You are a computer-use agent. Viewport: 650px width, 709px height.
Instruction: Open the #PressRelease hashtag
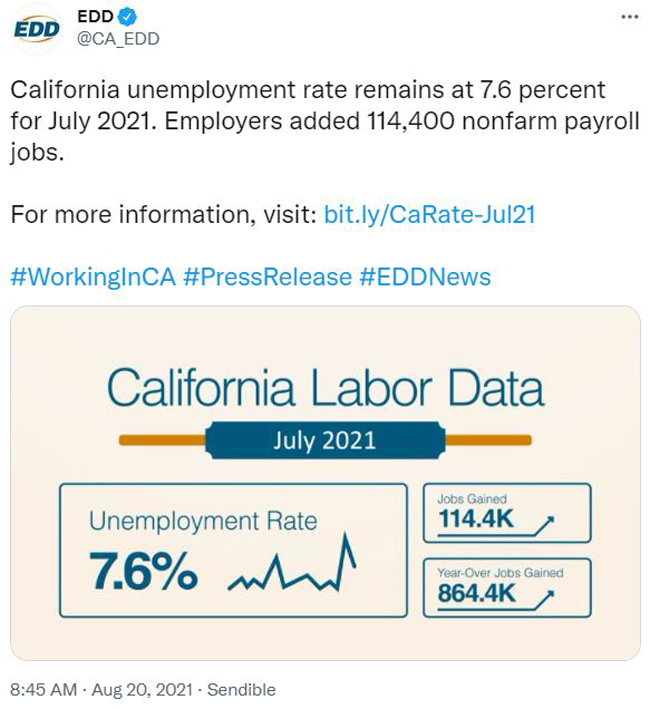coord(268,277)
